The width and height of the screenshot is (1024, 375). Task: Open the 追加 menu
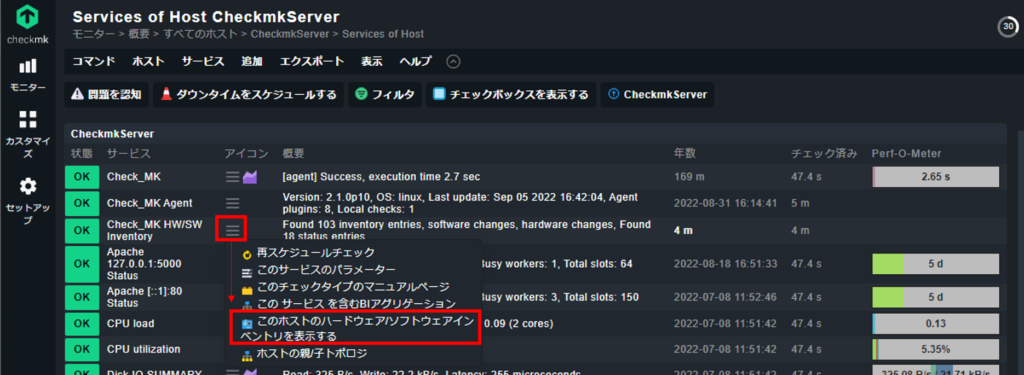point(251,61)
